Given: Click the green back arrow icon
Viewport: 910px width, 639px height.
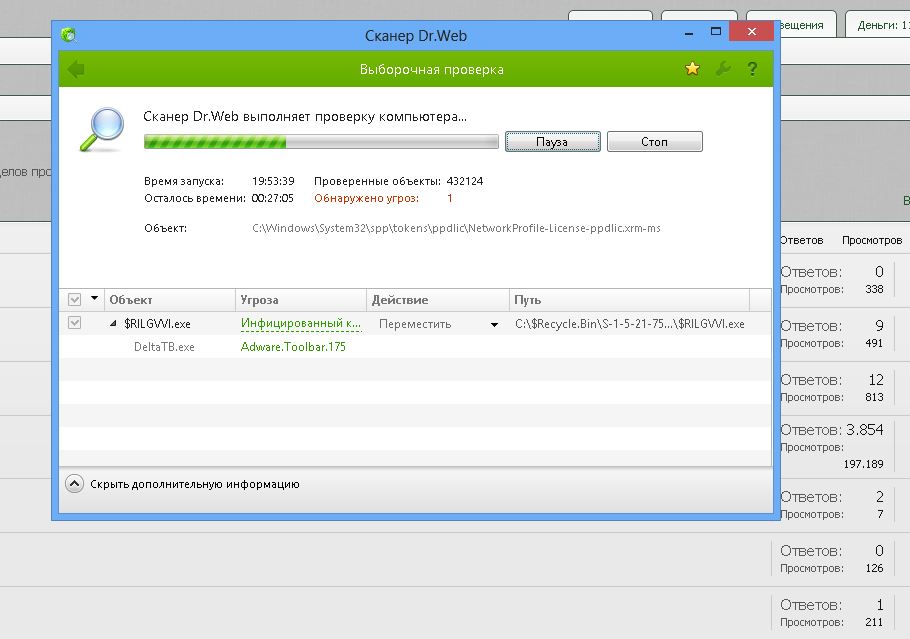Looking at the screenshot, I should point(76,69).
